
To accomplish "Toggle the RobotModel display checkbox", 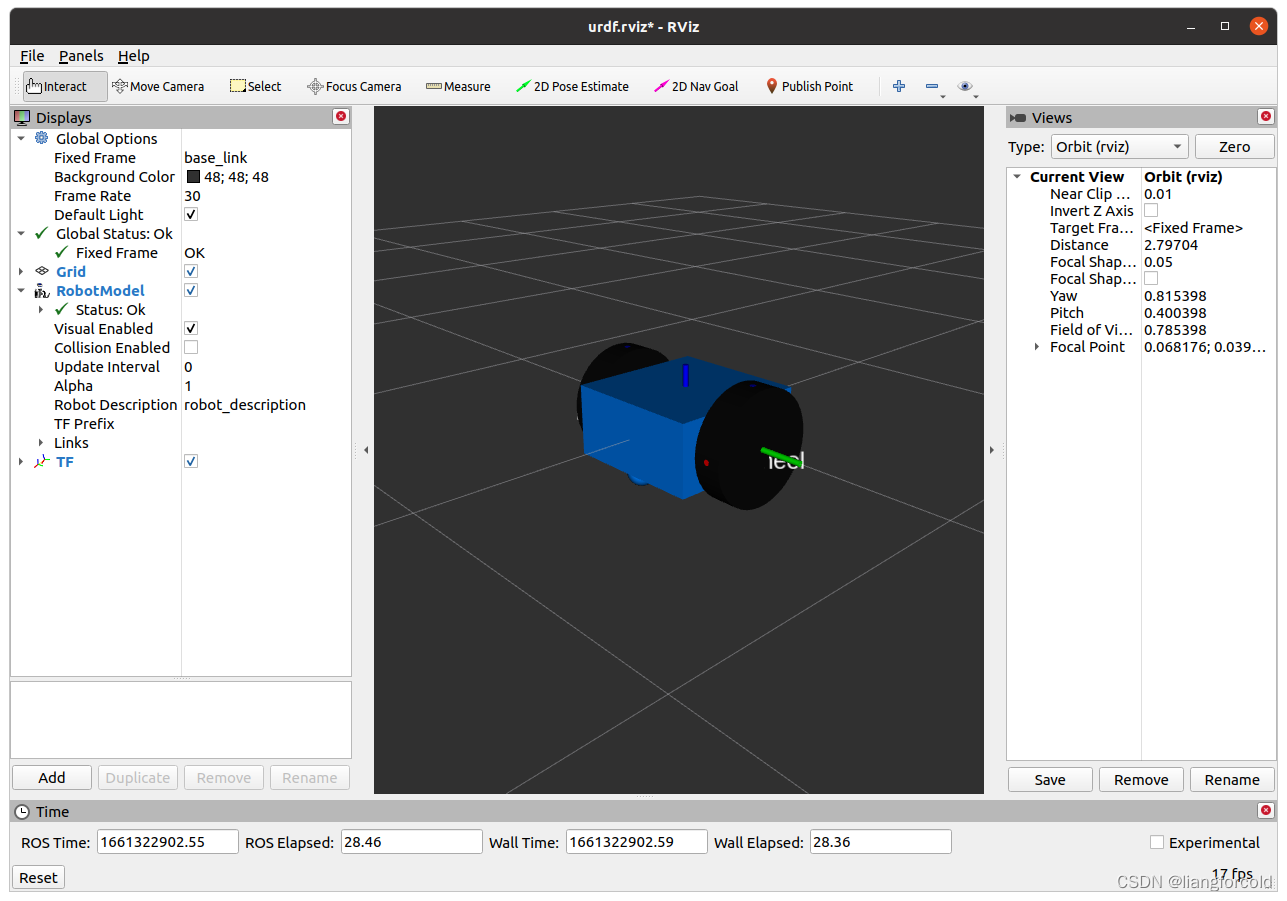I will click(191, 290).
